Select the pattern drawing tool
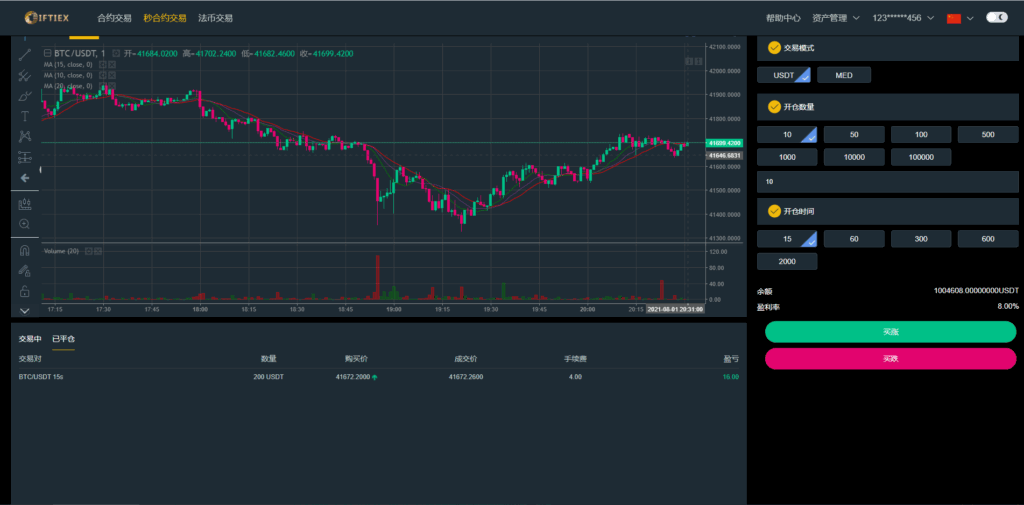The height and width of the screenshot is (505, 1024). coord(25,136)
